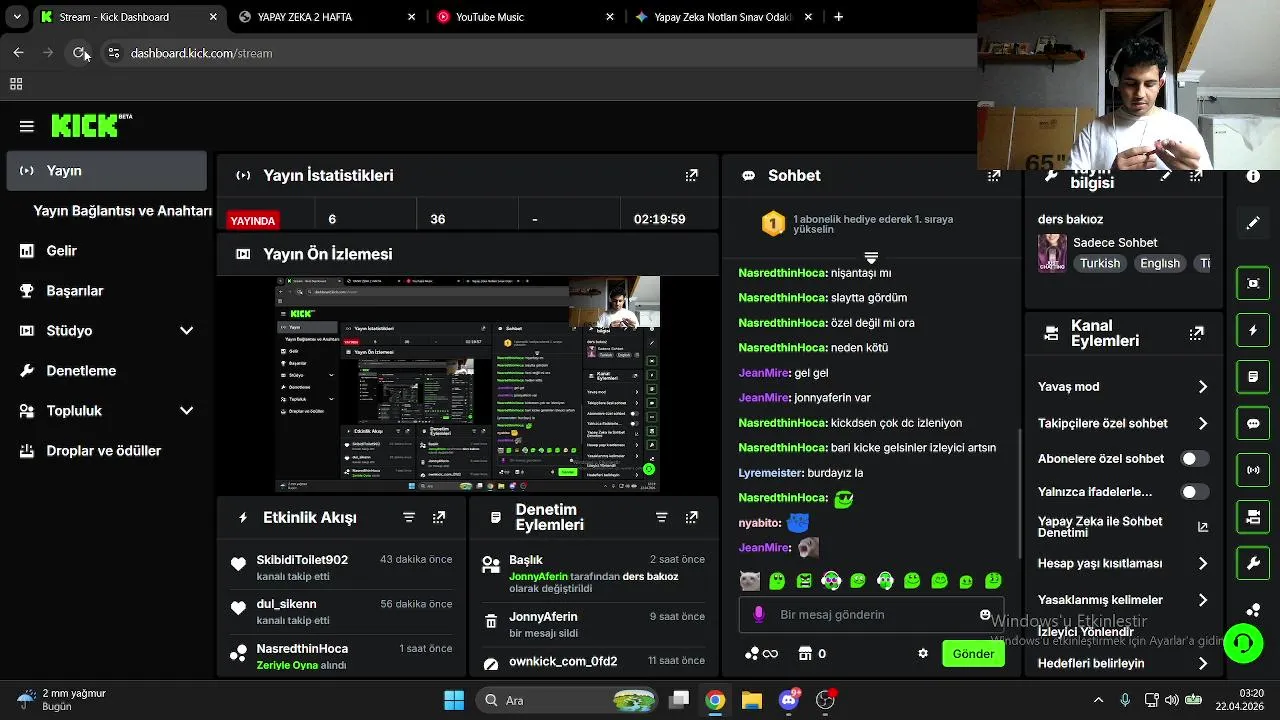Image resolution: width=1280 pixels, height=720 pixels.
Task: Toggle Abonelere özel sohbet switch
Action: tap(1194, 459)
